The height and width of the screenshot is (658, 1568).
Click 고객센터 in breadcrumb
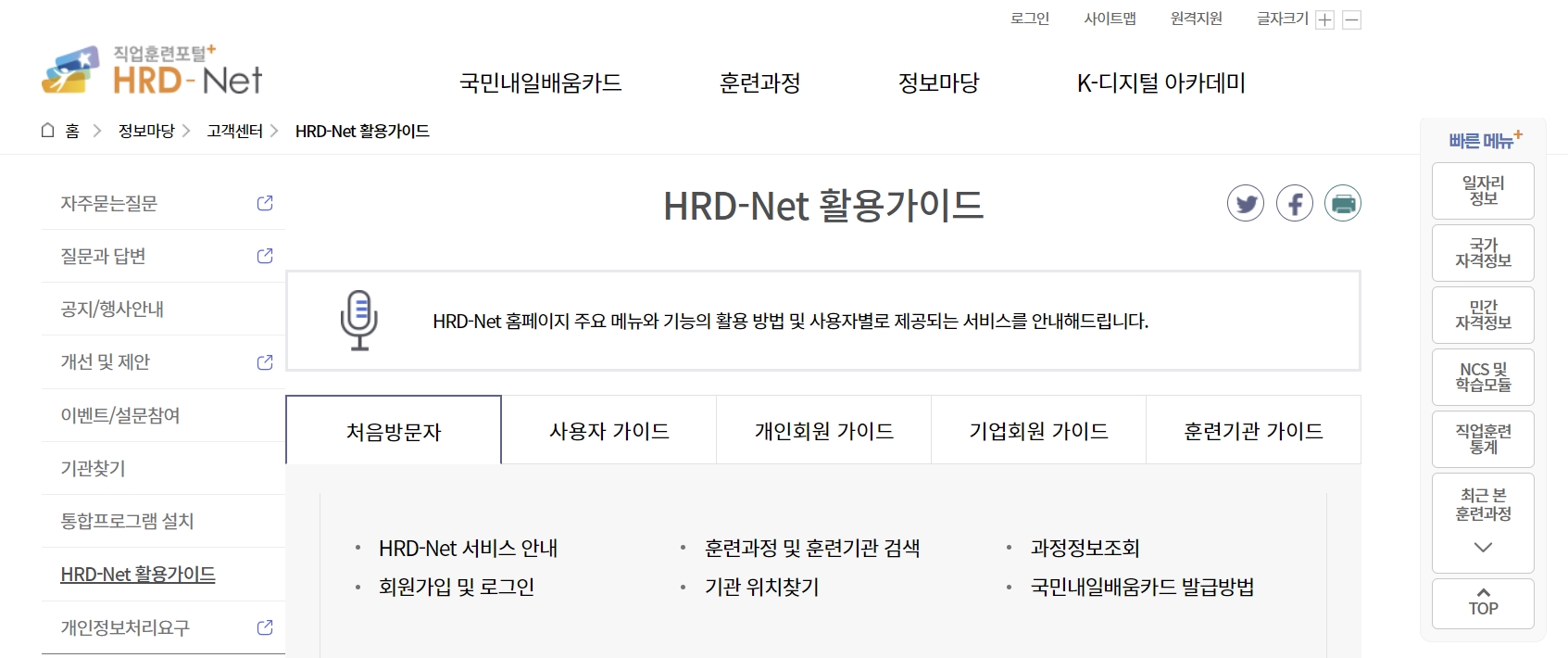[235, 131]
